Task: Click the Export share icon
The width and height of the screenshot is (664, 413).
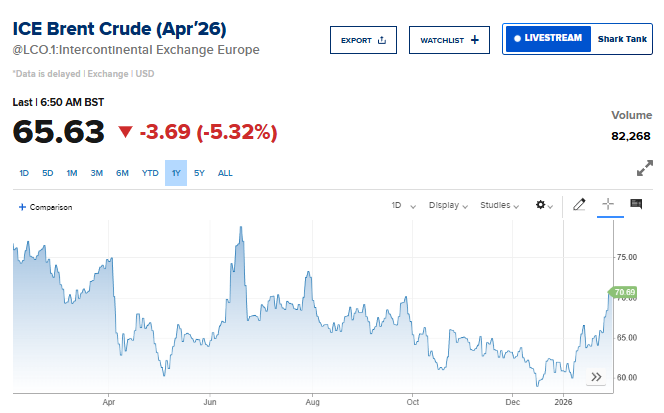Action: tap(382, 40)
